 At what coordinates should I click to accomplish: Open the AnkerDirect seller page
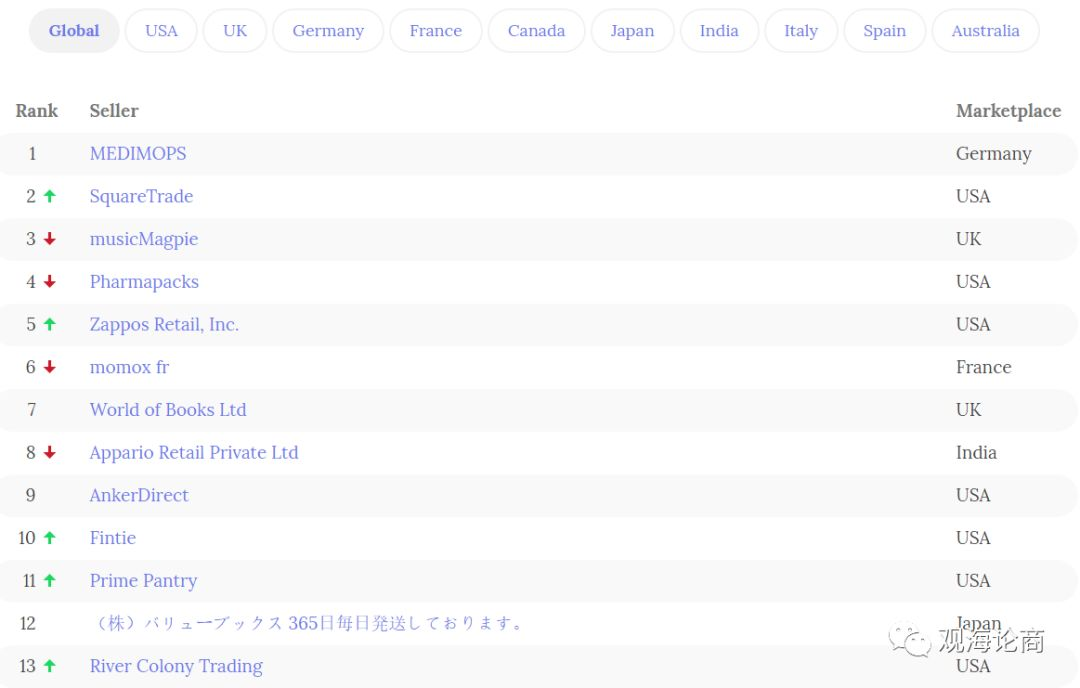139,495
